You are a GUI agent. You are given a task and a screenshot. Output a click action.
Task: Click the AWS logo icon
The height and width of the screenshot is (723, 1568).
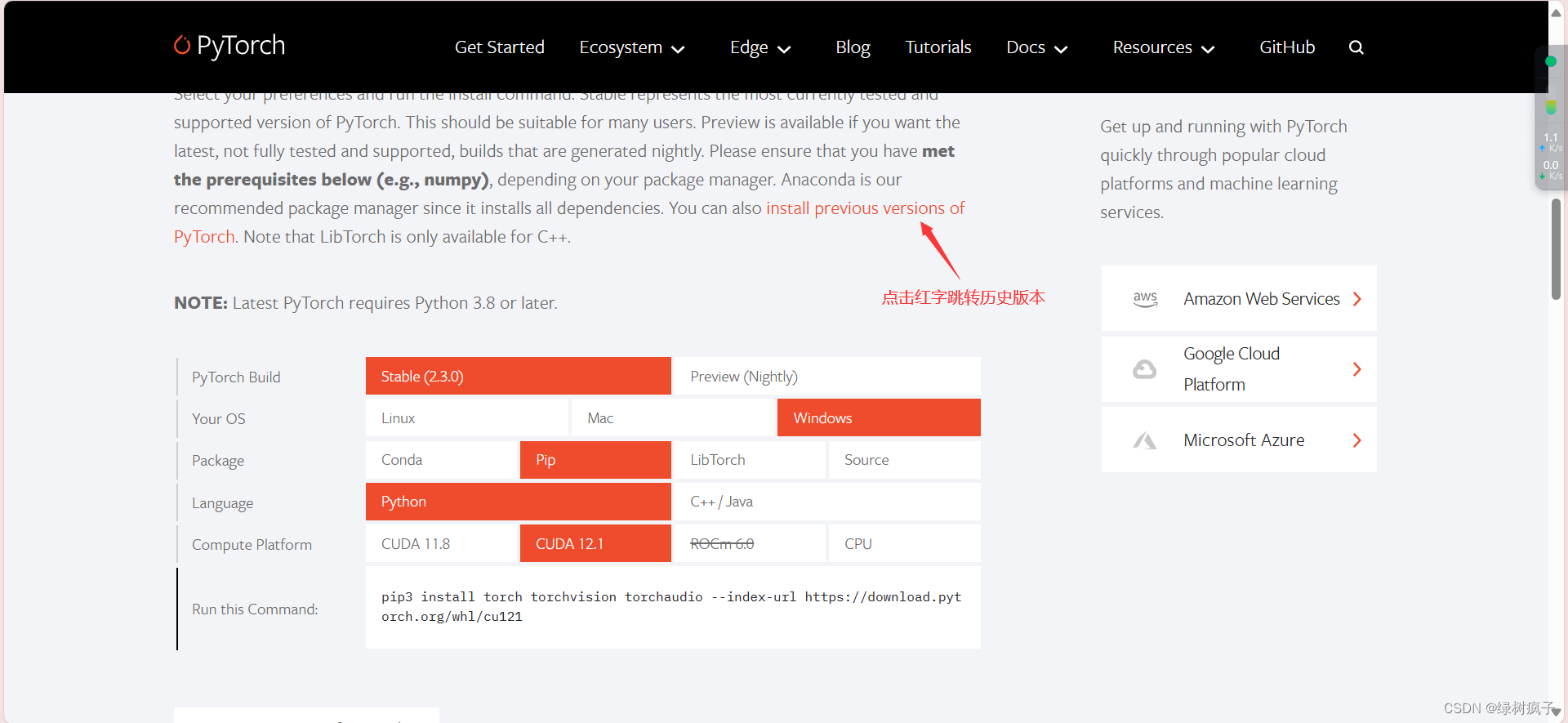click(x=1145, y=298)
